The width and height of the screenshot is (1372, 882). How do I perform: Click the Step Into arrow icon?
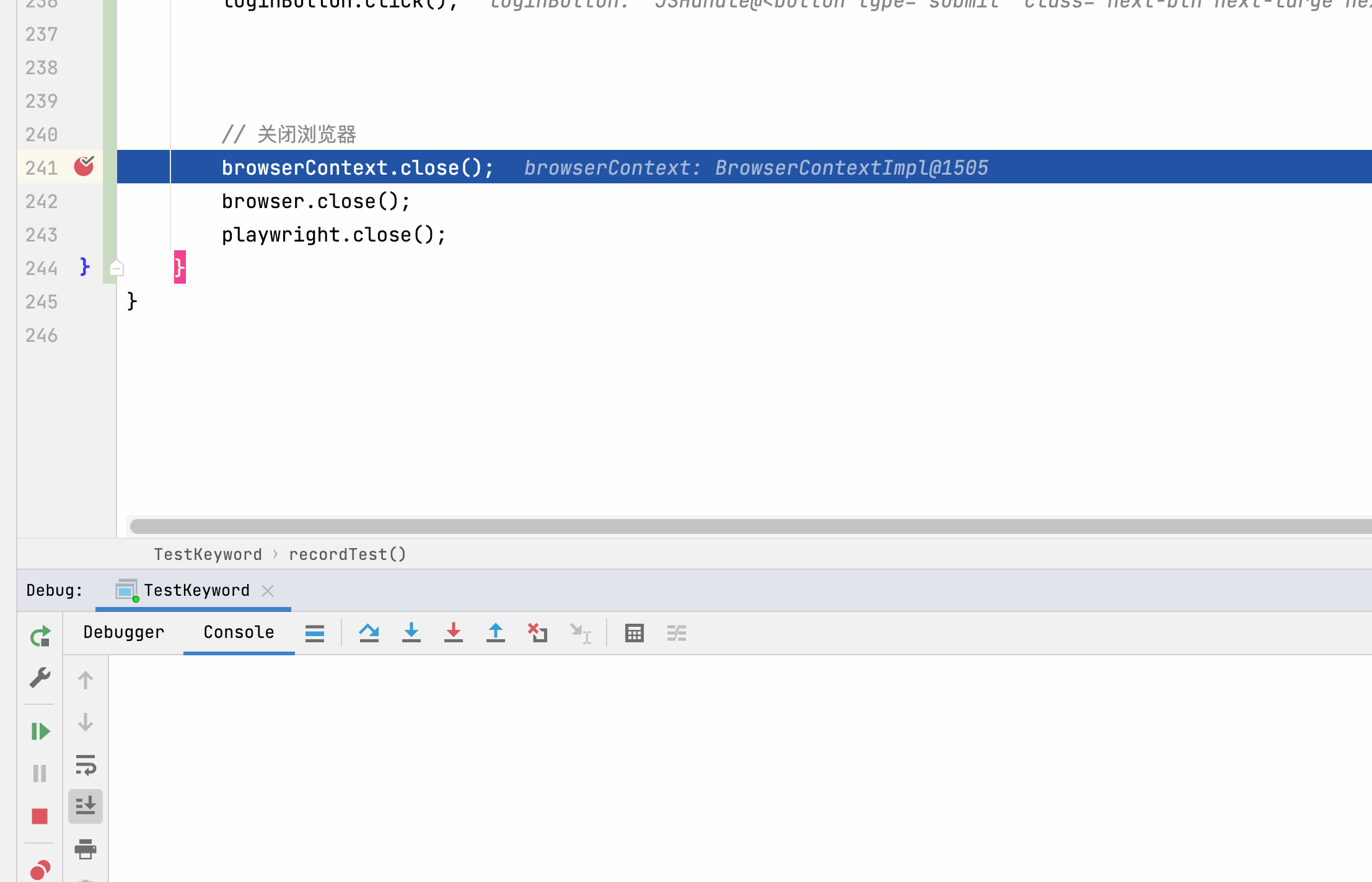(x=411, y=632)
